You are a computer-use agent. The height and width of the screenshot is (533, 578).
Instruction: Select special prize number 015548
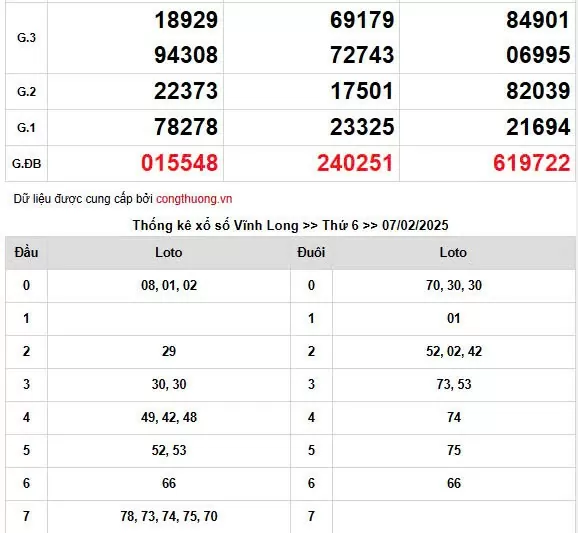pyautogui.click(x=180, y=163)
